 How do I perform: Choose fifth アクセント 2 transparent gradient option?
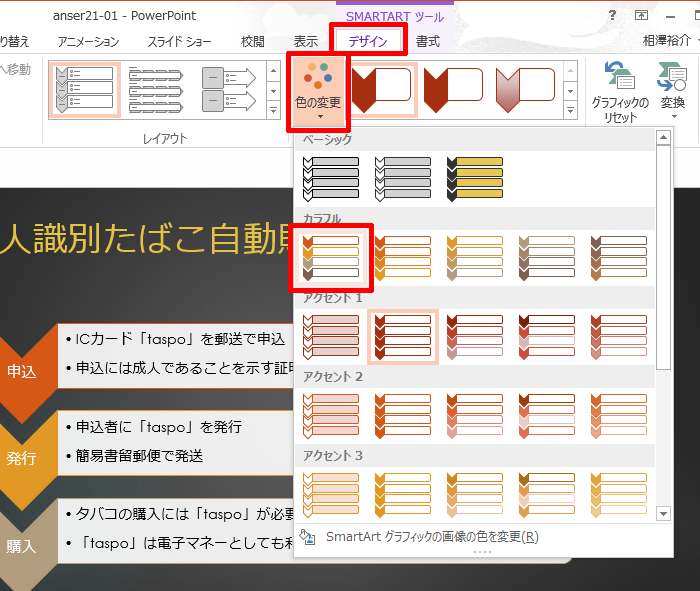(618, 416)
